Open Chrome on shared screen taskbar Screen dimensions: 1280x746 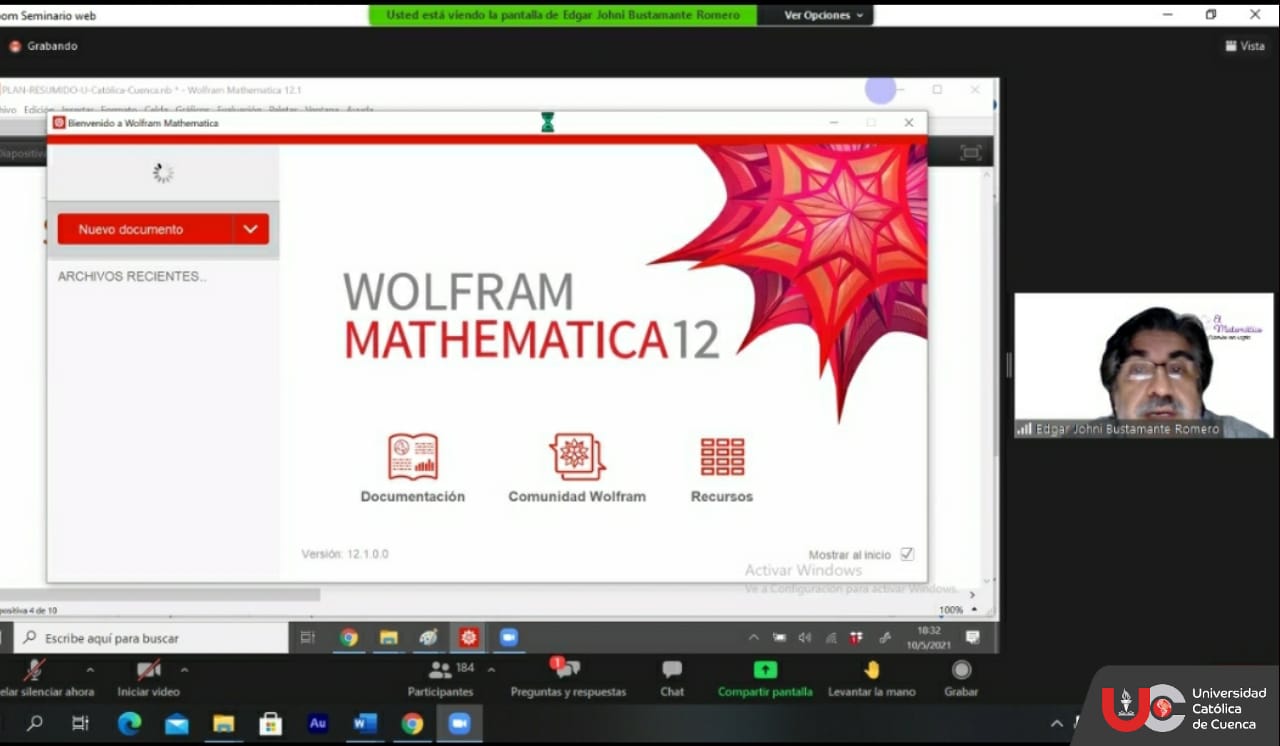point(348,638)
